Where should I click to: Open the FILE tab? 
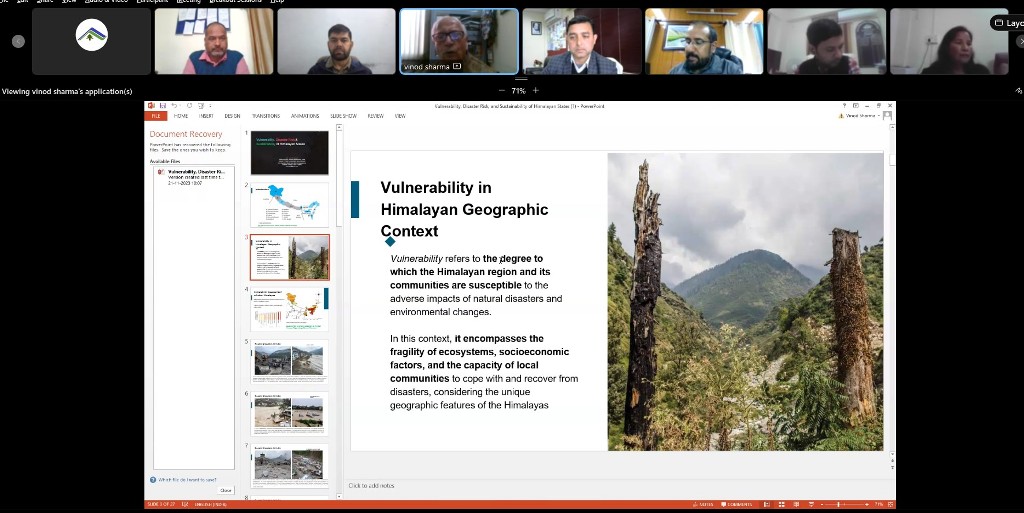[155, 116]
